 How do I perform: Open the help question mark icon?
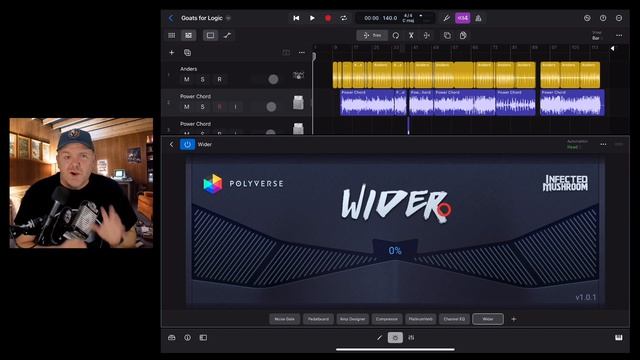pos(603,18)
